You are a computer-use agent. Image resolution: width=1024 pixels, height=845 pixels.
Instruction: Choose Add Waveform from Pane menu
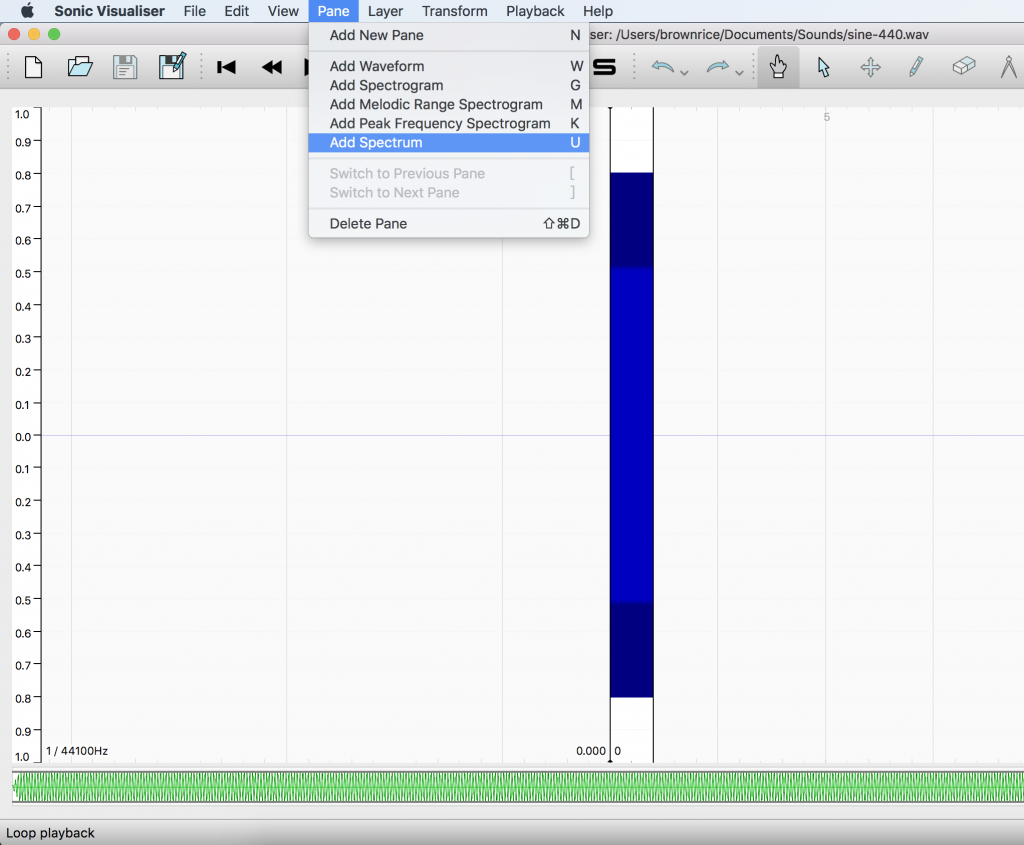(449, 66)
